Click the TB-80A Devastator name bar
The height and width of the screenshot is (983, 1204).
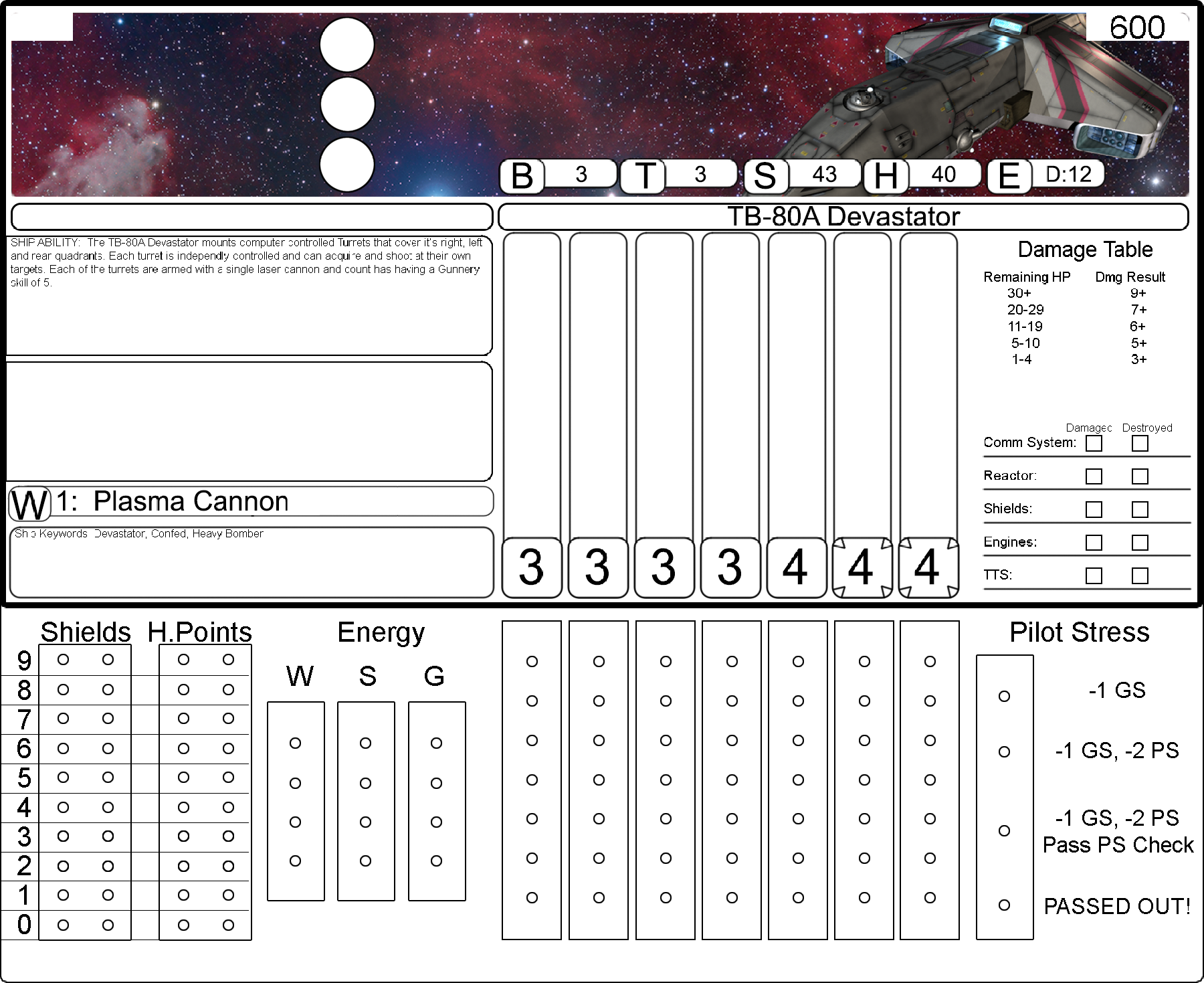click(x=843, y=217)
